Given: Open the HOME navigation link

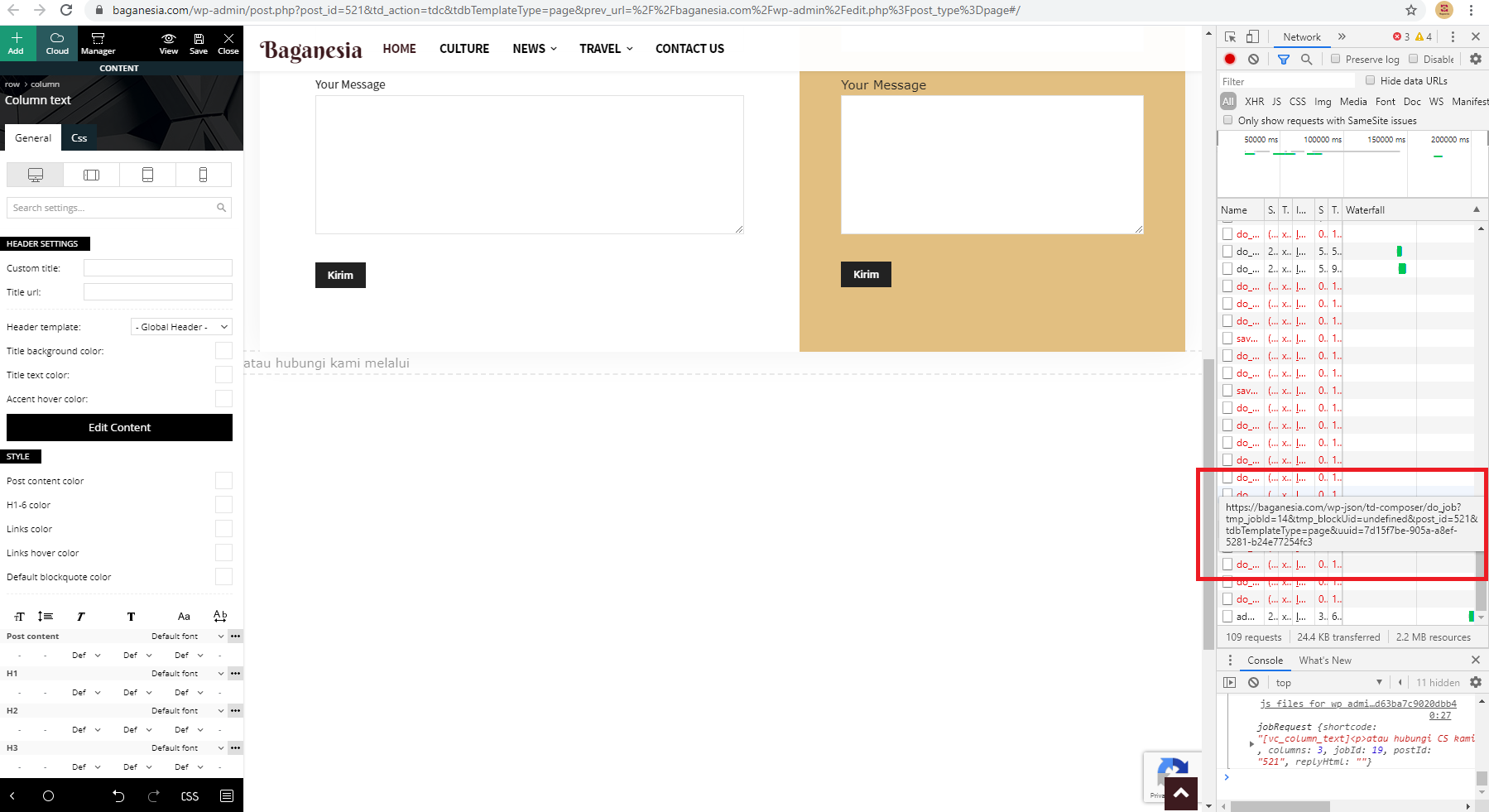Looking at the screenshot, I should pyautogui.click(x=399, y=49).
